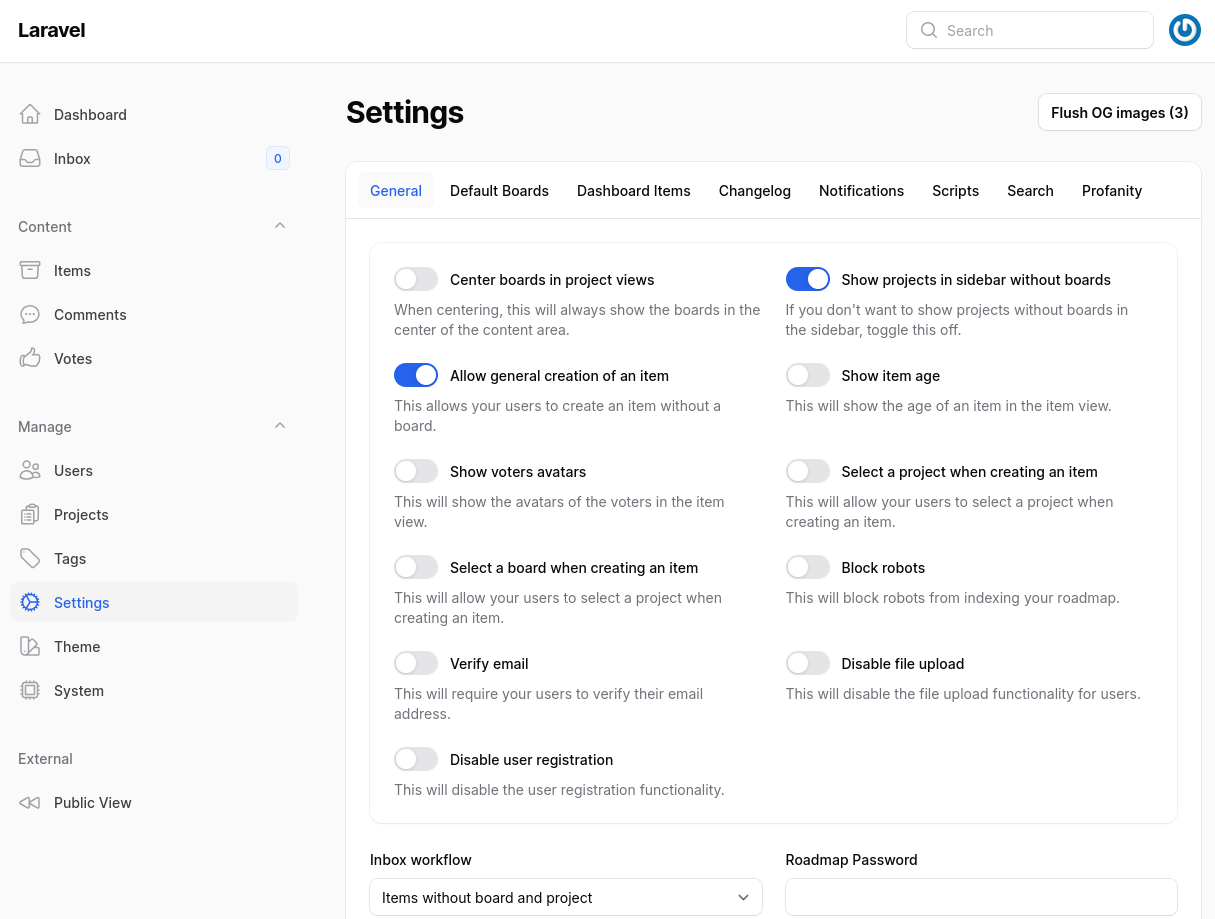Click the Votes thumbs-up icon

[30, 358]
